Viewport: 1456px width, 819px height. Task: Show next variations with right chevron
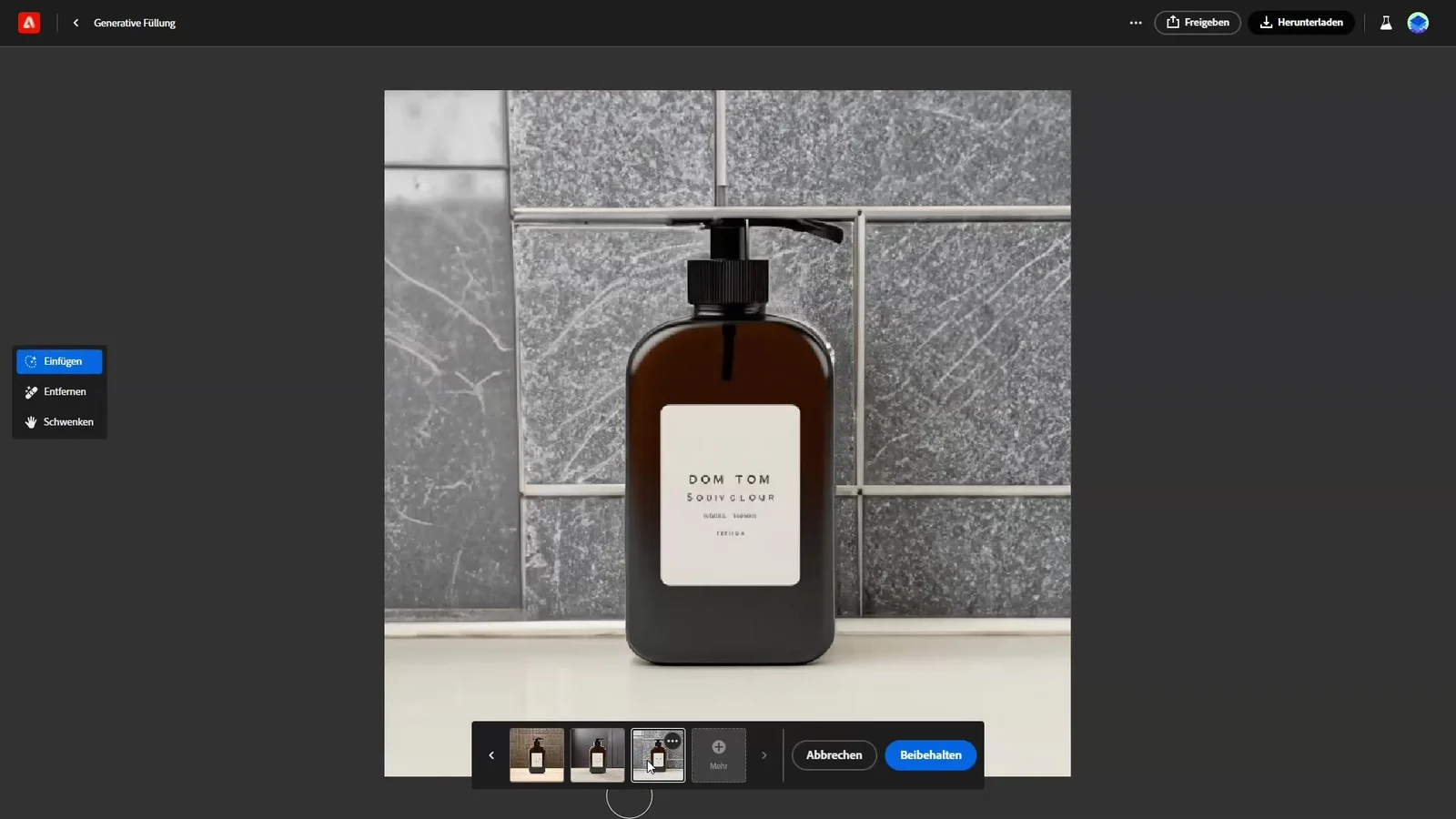pos(763,755)
